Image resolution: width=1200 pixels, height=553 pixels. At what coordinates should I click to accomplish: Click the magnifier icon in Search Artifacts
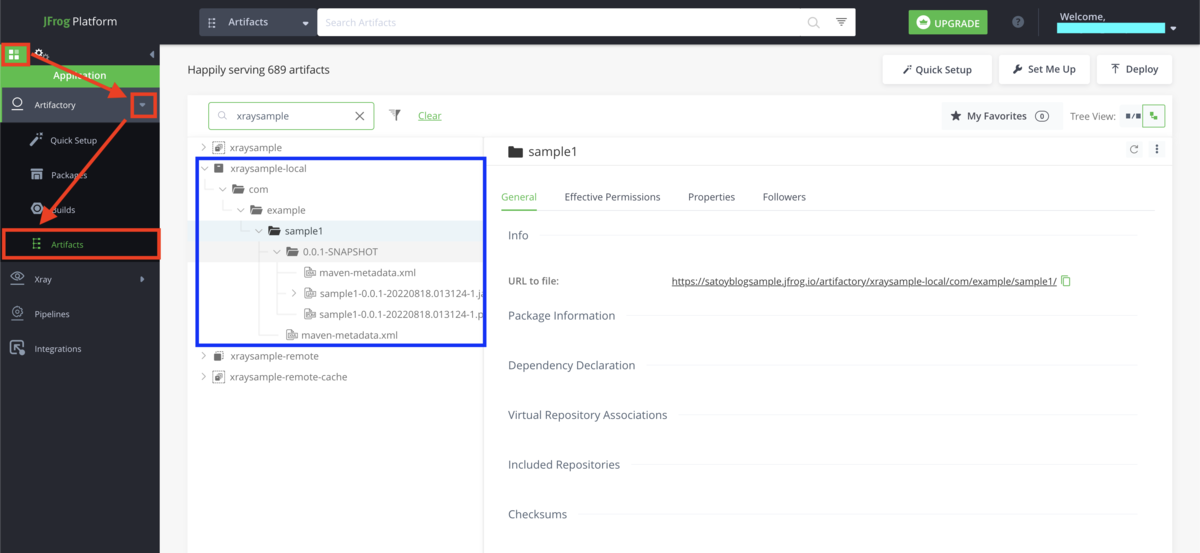pyautogui.click(x=814, y=22)
